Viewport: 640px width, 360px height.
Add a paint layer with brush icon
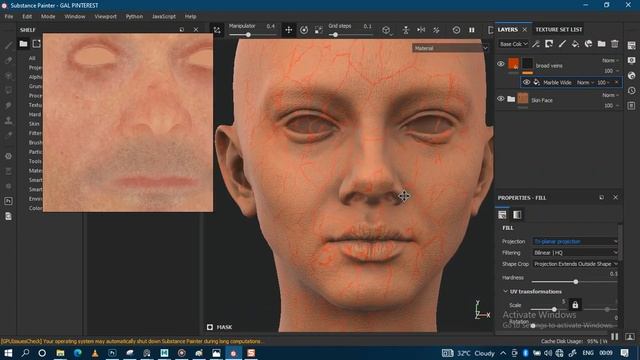point(562,44)
